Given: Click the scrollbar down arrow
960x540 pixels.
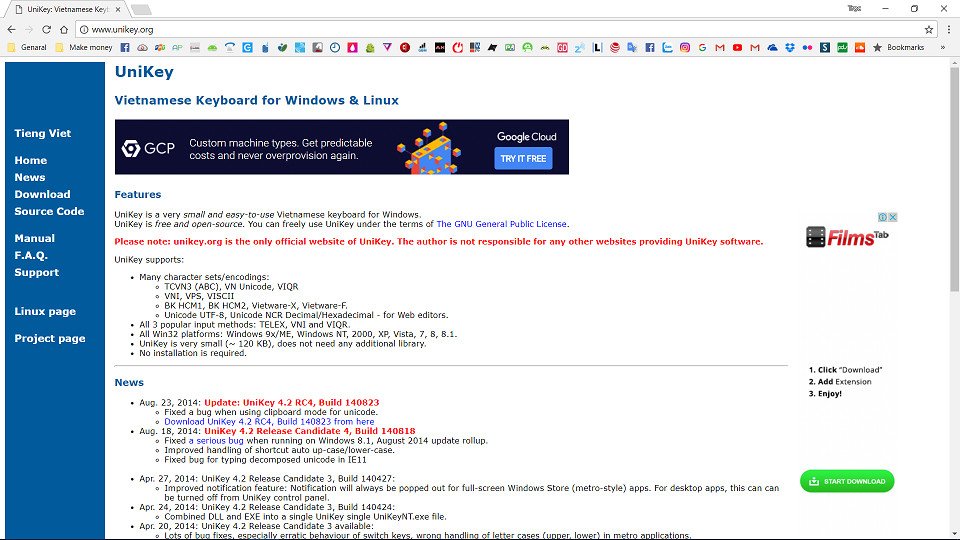Looking at the screenshot, I should pyautogui.click(x=954, y=534).
